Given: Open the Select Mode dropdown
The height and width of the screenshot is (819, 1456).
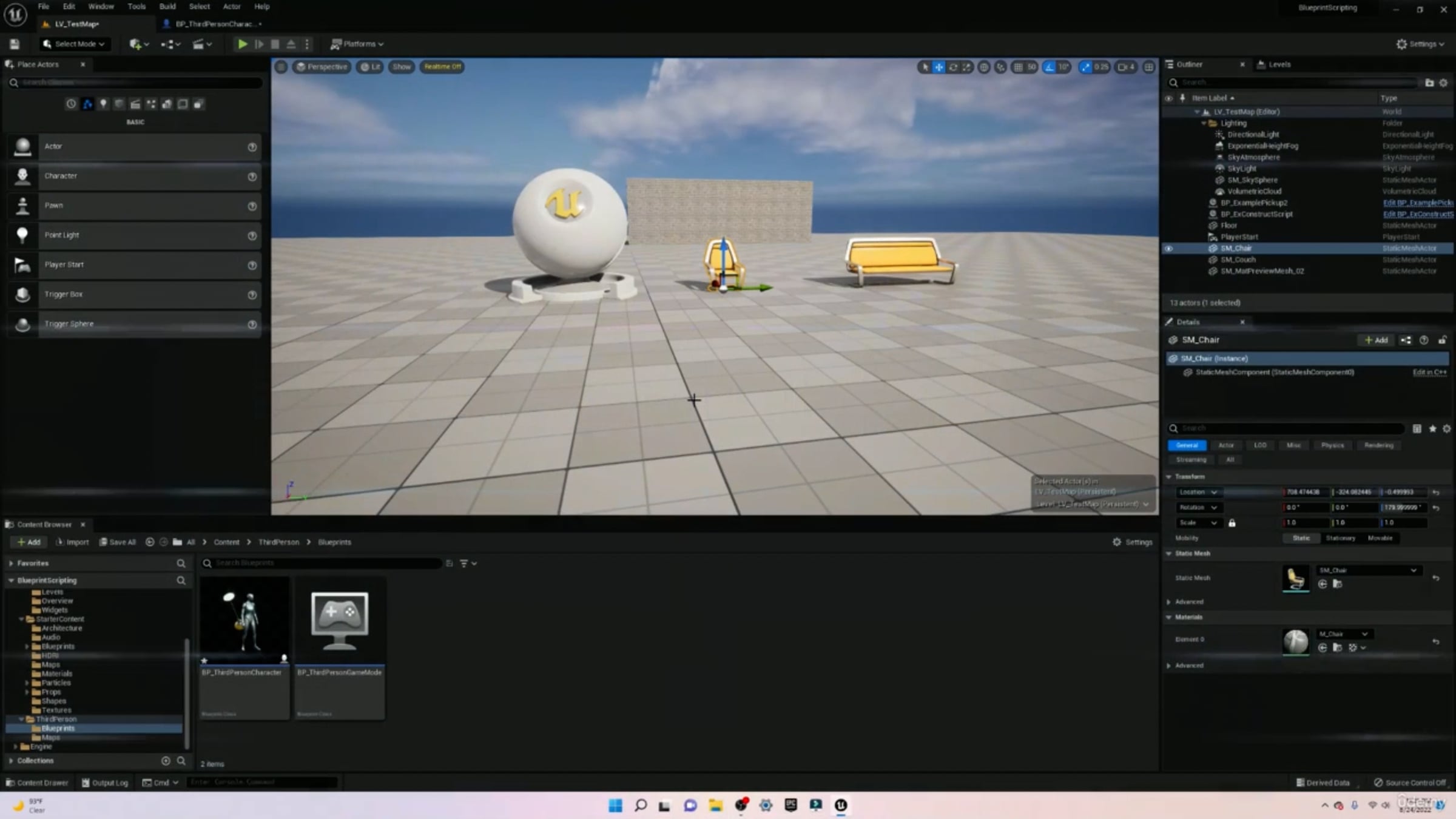Looking at the screenshot, I should click(x=74, y=44).
